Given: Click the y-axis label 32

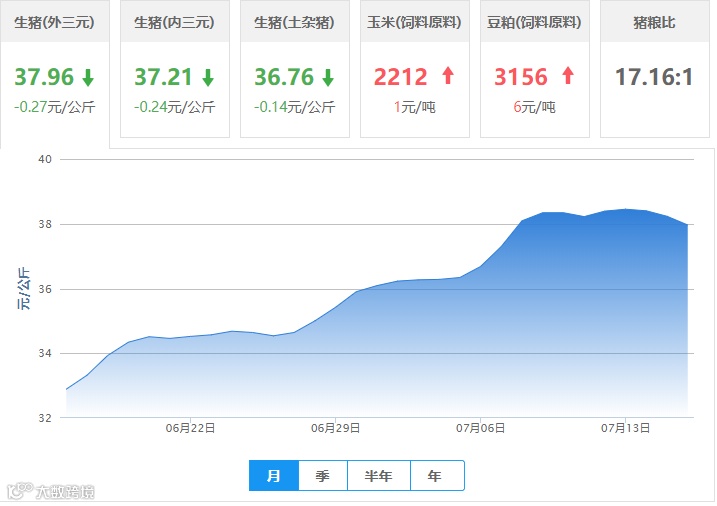Looking at the screenshot, I should pyautogui.click(x=45, y=418).
